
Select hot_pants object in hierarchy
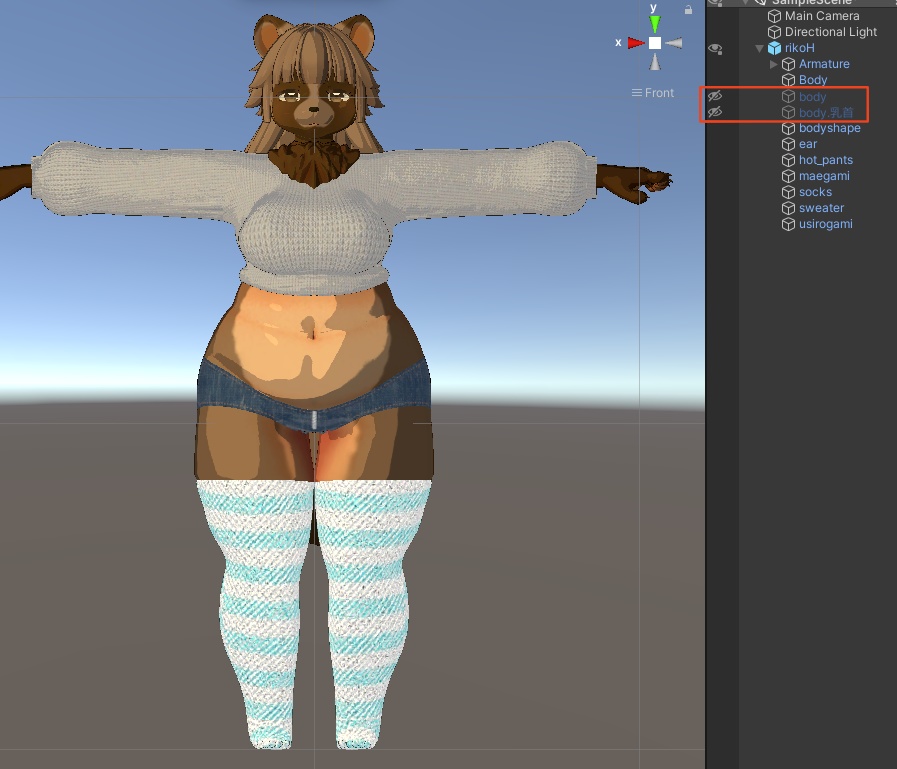pyautogui.click(x=825, y=160)
